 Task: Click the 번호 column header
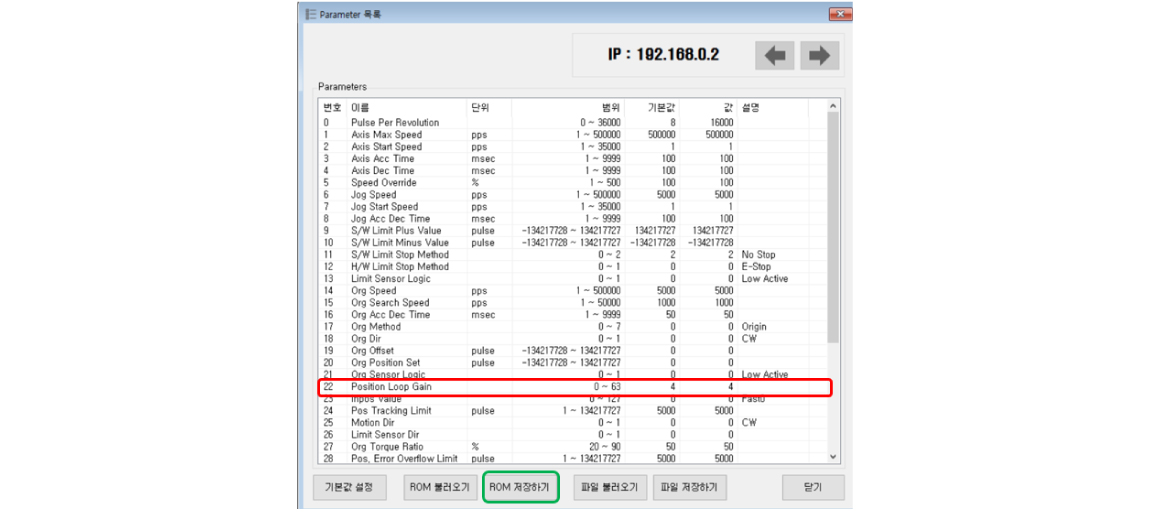coord(334,108)
